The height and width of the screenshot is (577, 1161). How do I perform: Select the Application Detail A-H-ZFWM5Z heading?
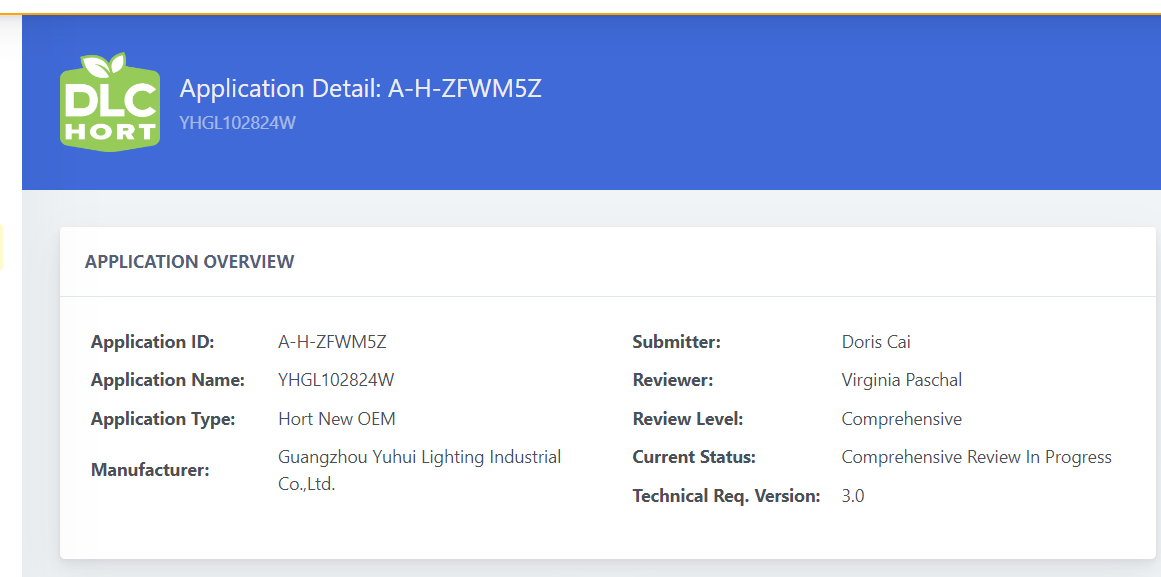[361, 89]
